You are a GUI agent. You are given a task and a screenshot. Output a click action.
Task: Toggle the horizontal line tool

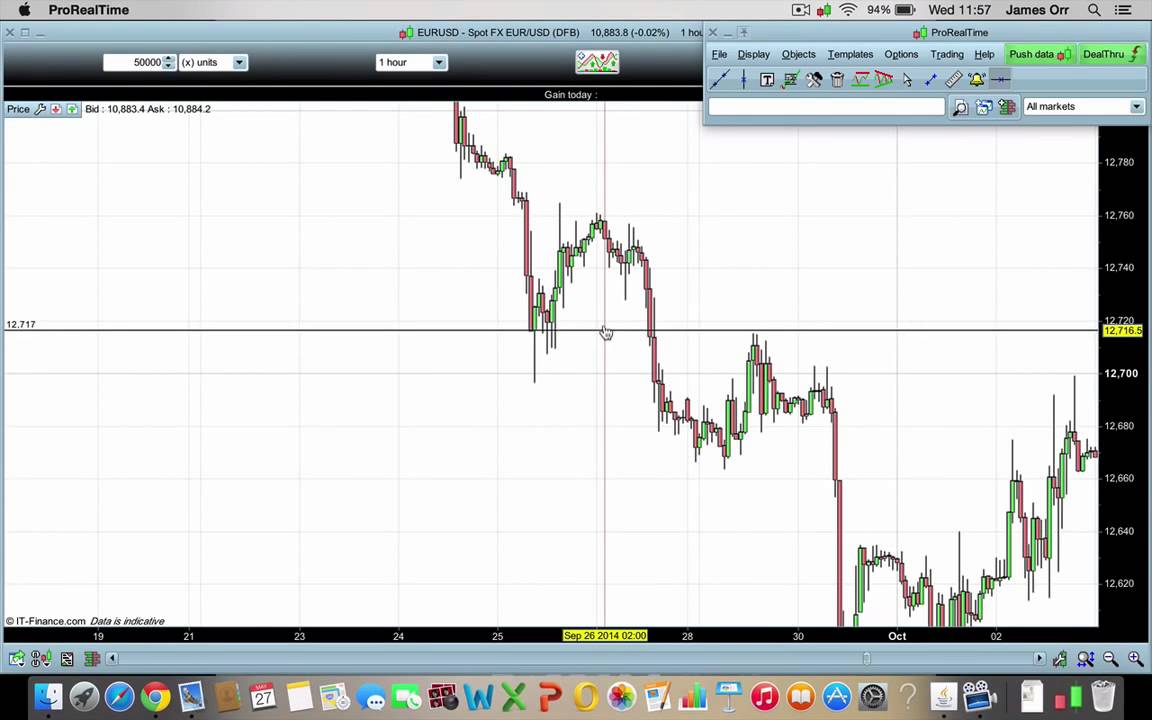(x=1000, y=79)
